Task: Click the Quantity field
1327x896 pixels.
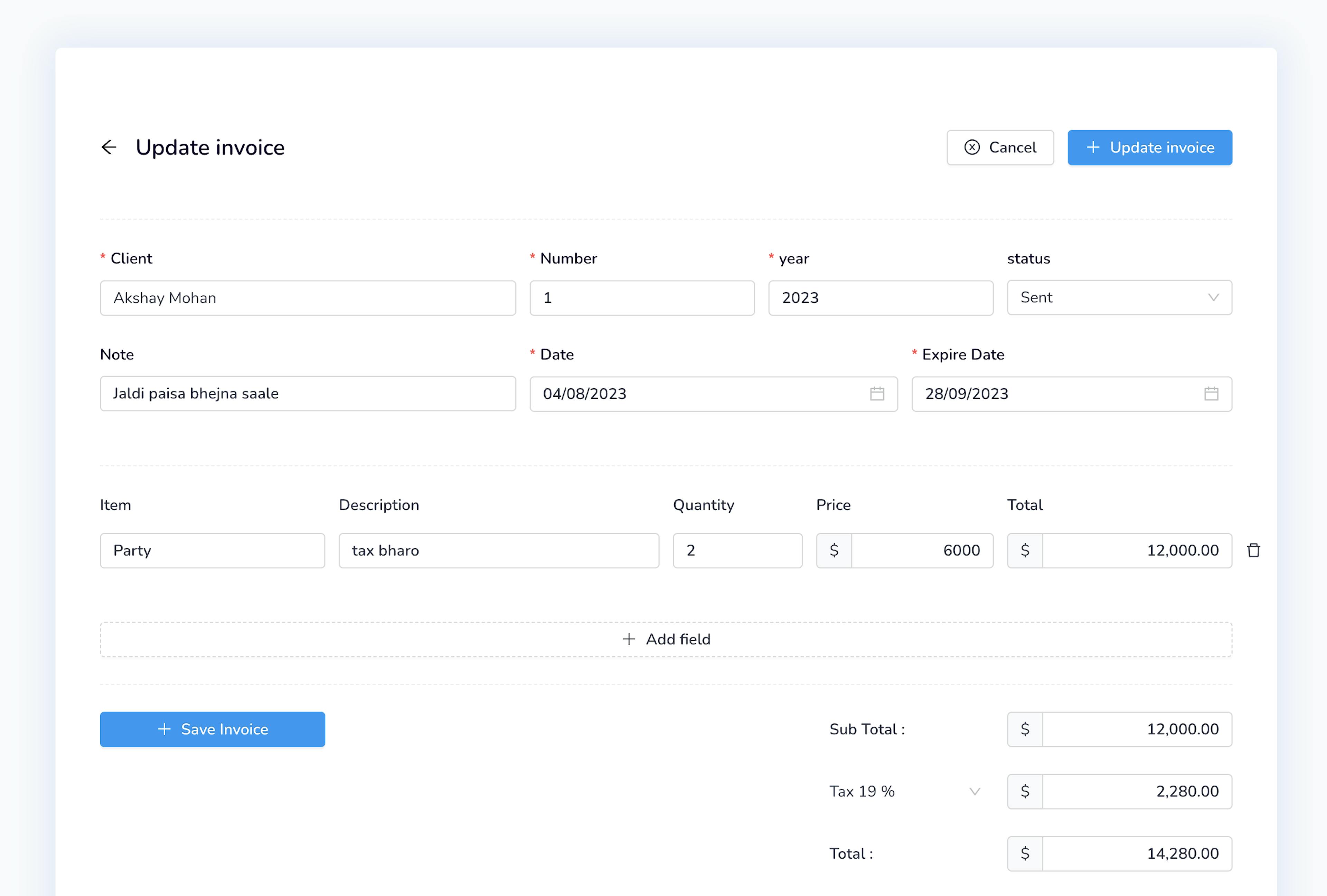Action: (x=737, y=550)
